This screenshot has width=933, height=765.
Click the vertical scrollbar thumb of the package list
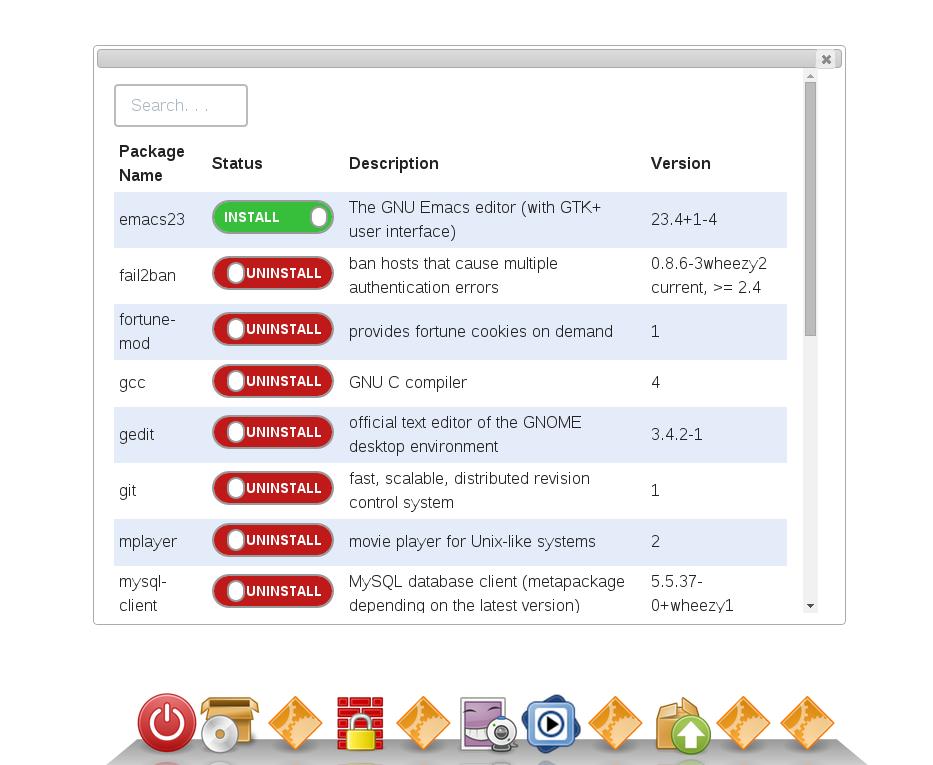(810, 208)
